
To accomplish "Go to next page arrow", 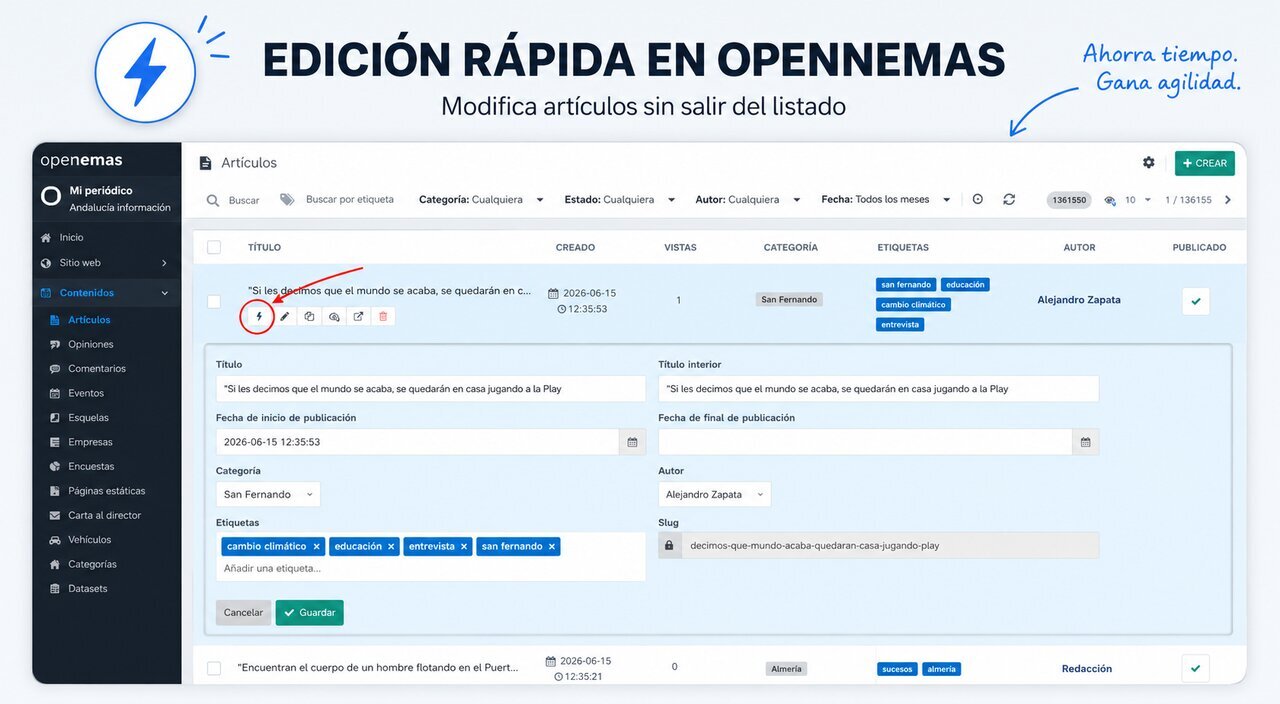I will point(1228,200).
